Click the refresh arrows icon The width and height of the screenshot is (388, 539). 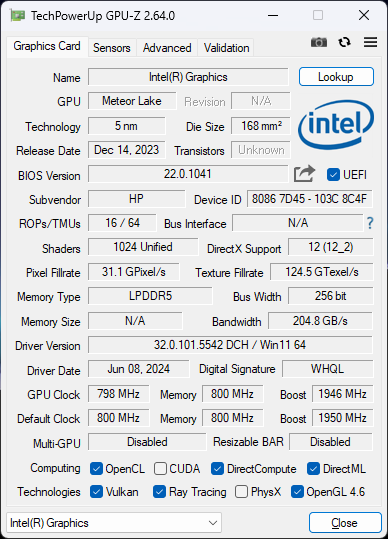(x=344, y=42)
